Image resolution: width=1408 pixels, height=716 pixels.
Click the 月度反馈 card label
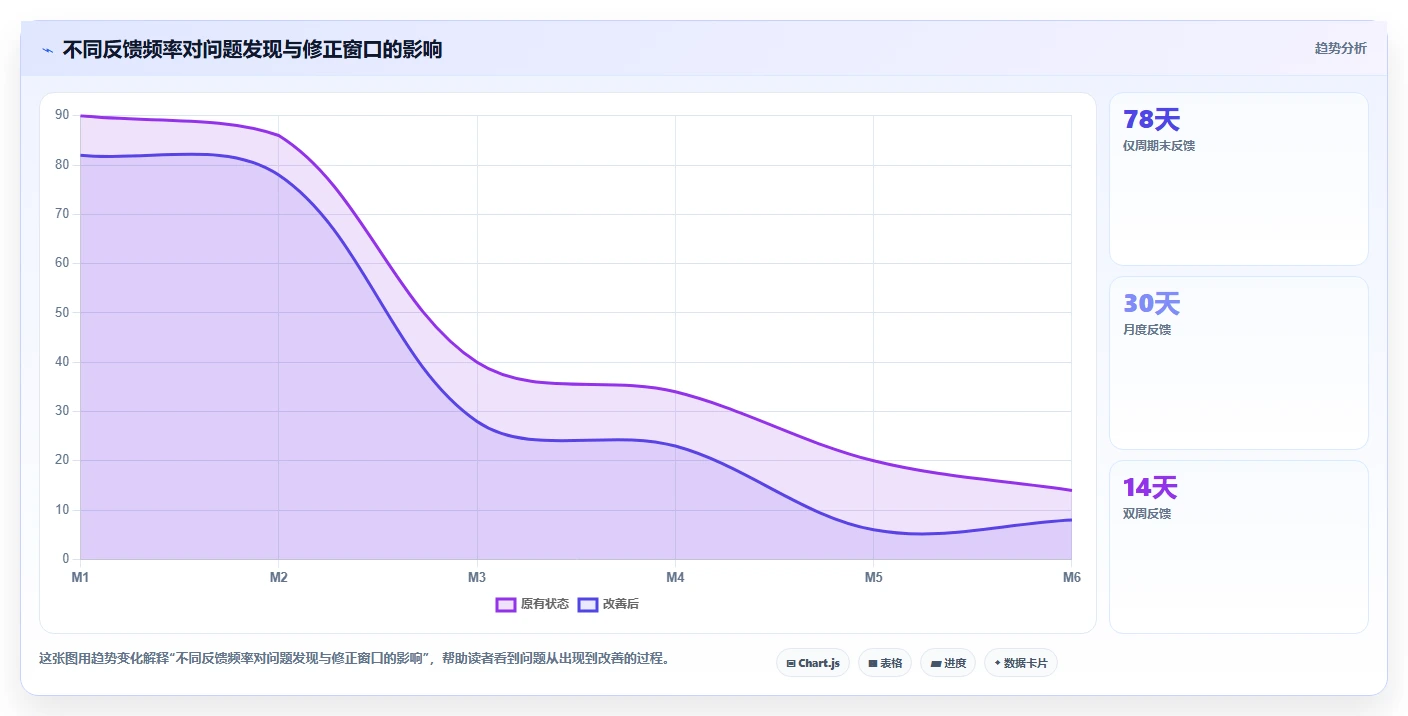[1147, 330]
